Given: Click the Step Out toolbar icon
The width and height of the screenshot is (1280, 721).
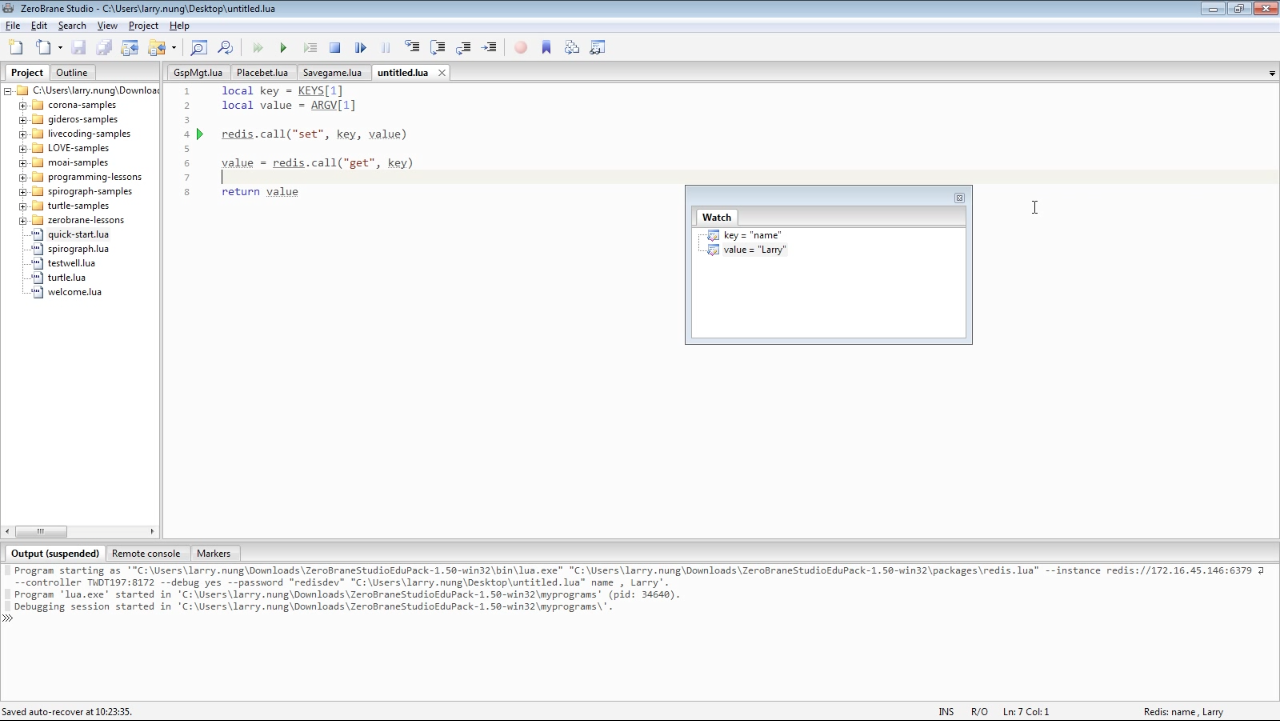Looking at the screenshot, I should [x=463, y=47].
